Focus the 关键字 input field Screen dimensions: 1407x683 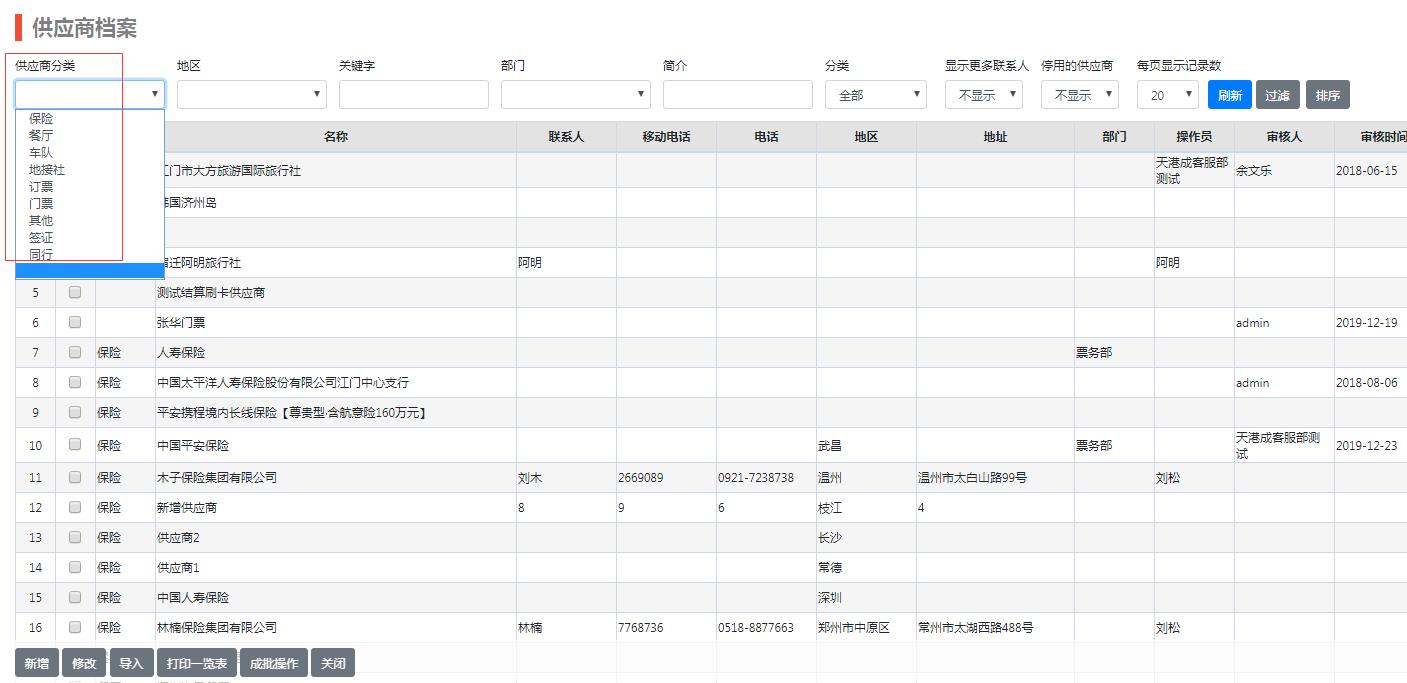[414, 94]
